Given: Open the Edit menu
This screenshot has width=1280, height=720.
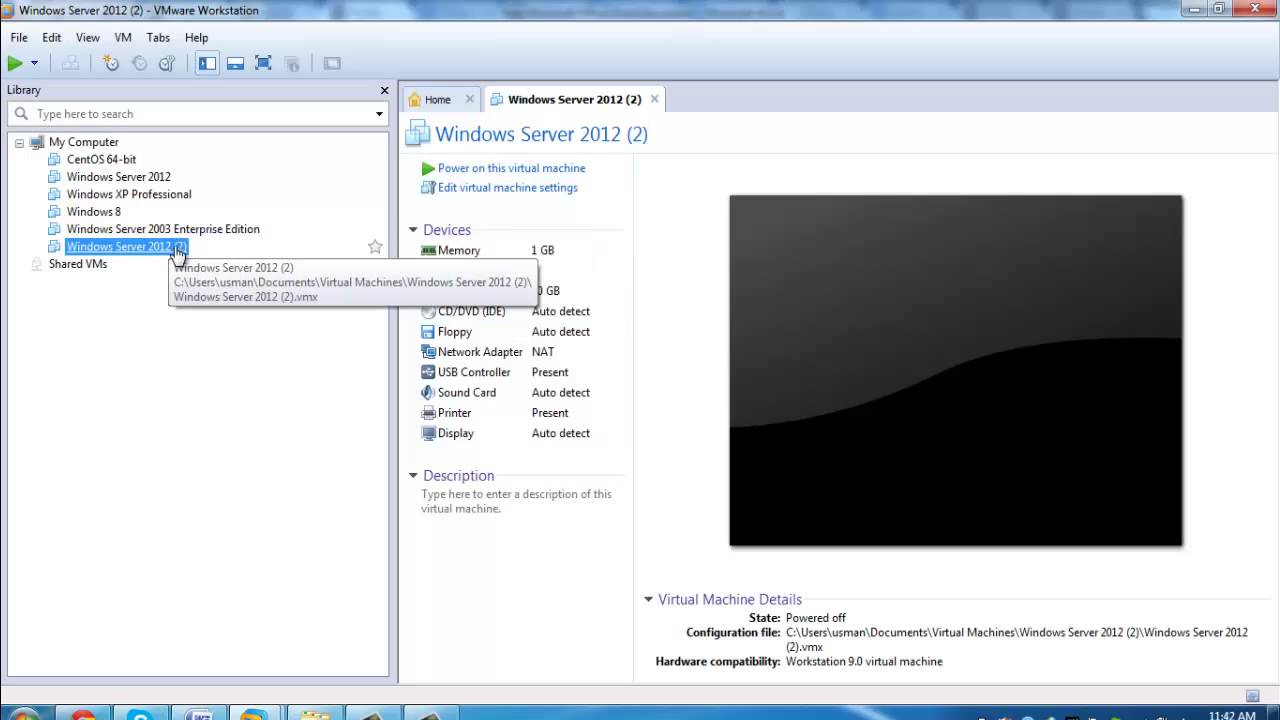Looking at the screenshot, I should pos(52,37).
